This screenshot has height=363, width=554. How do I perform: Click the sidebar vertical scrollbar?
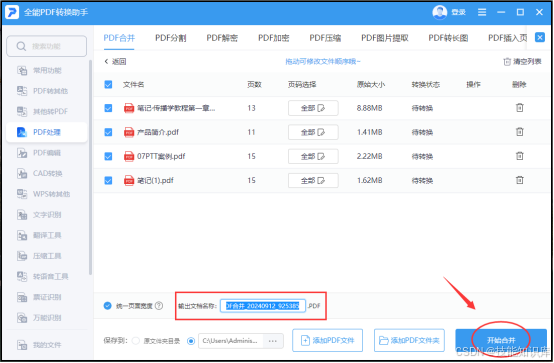[x=90, y=168]
